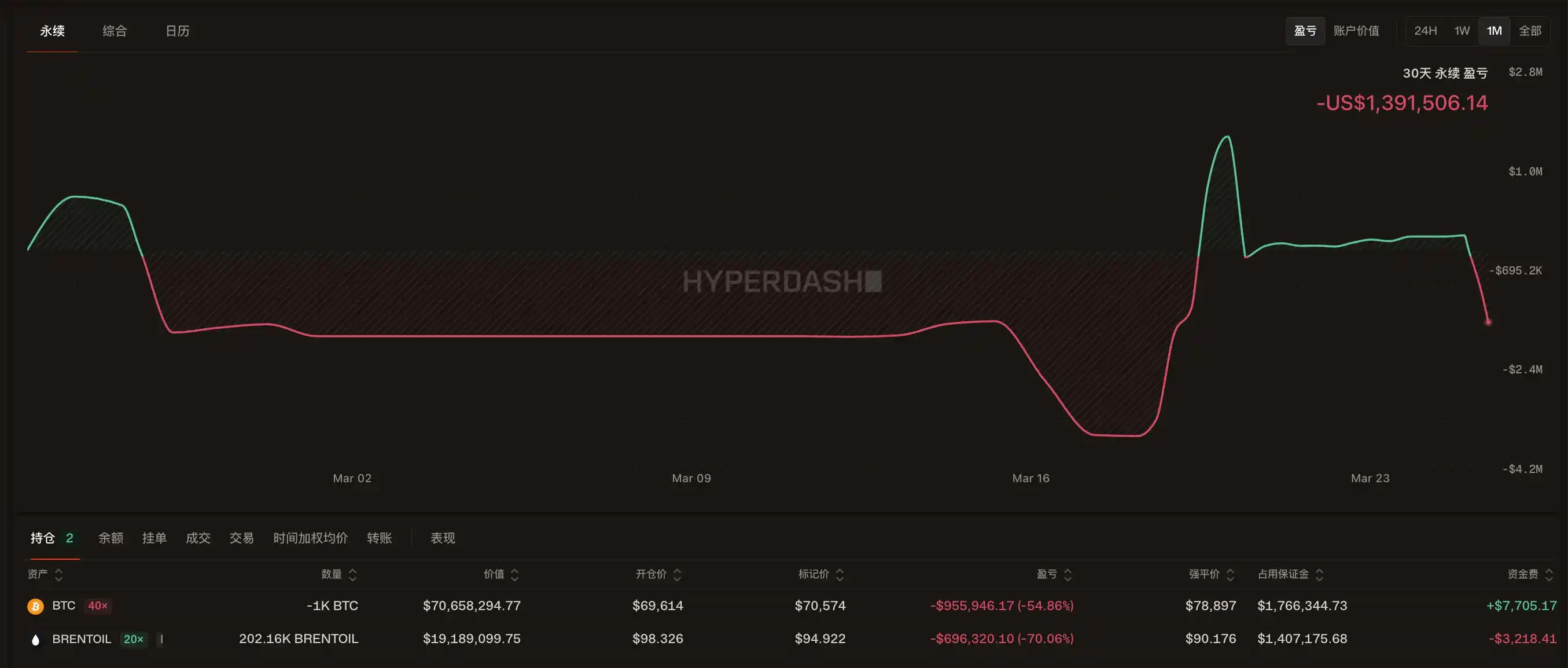Click the Bitcoin coin icon in BTC row

tap(35, 606)
